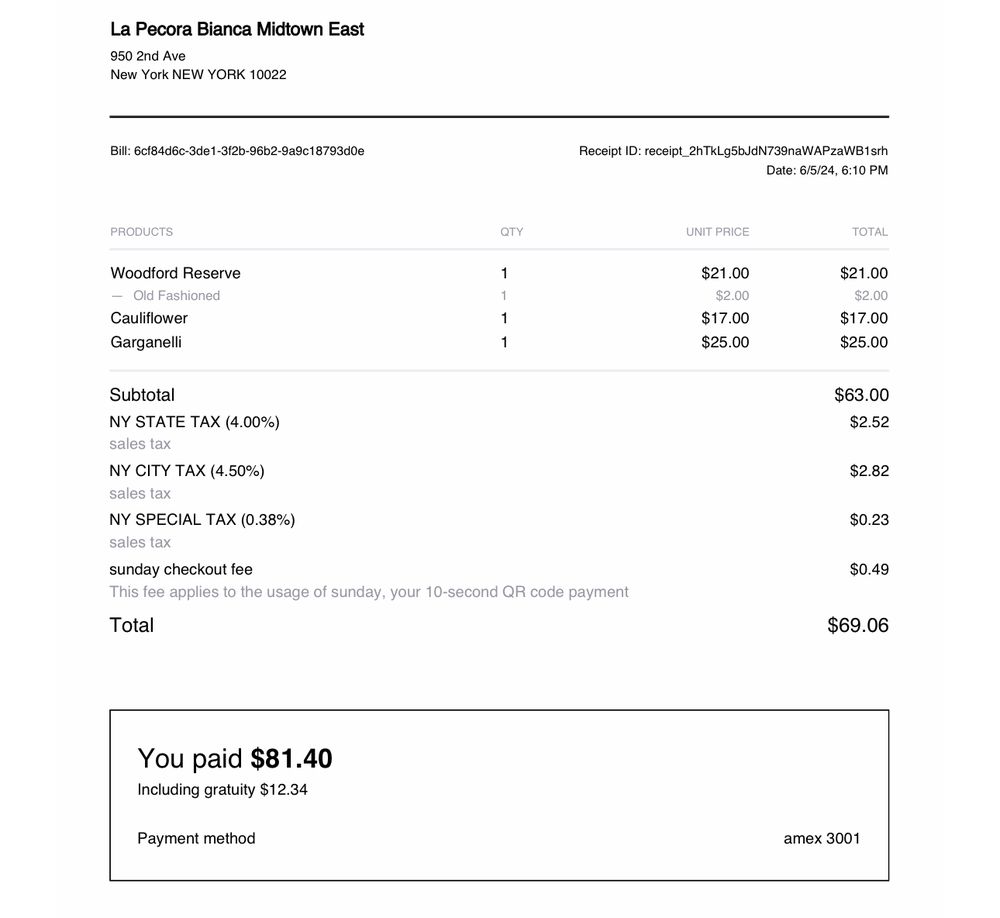This screenshot has width=1000, height=918.
Task: Click the Subtotal amount $63.00
Action: (x=861, y=395)
